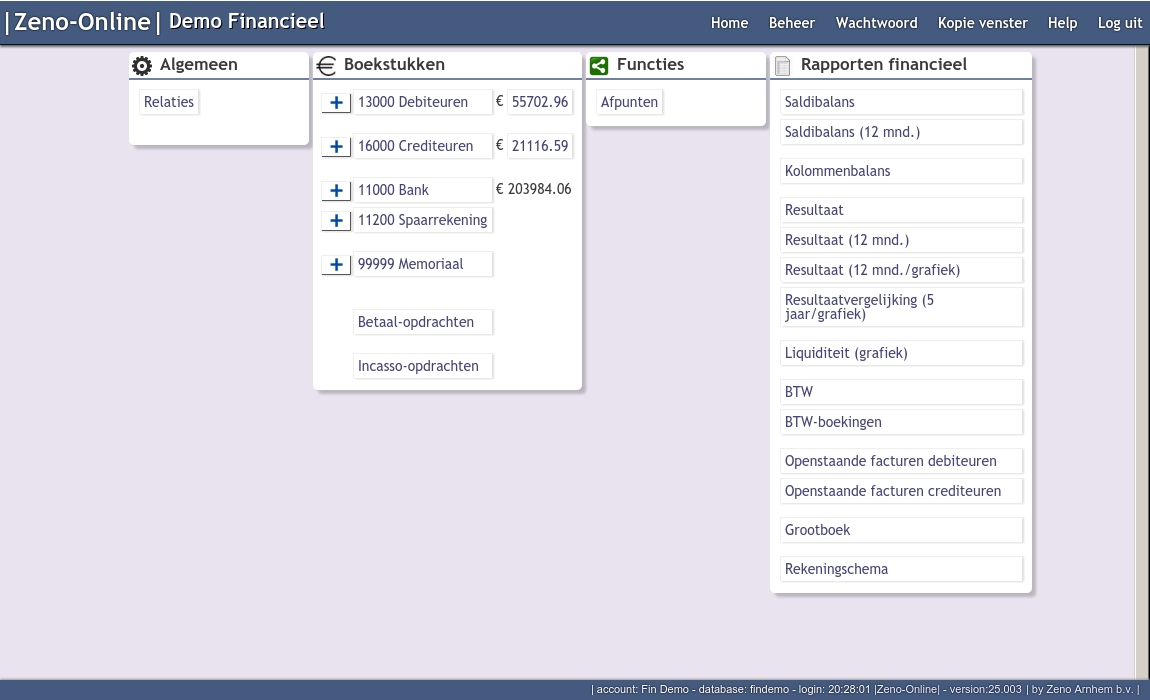
Task: Click the vertical scrollbar on the right edge
Action: coord(1142,360)
